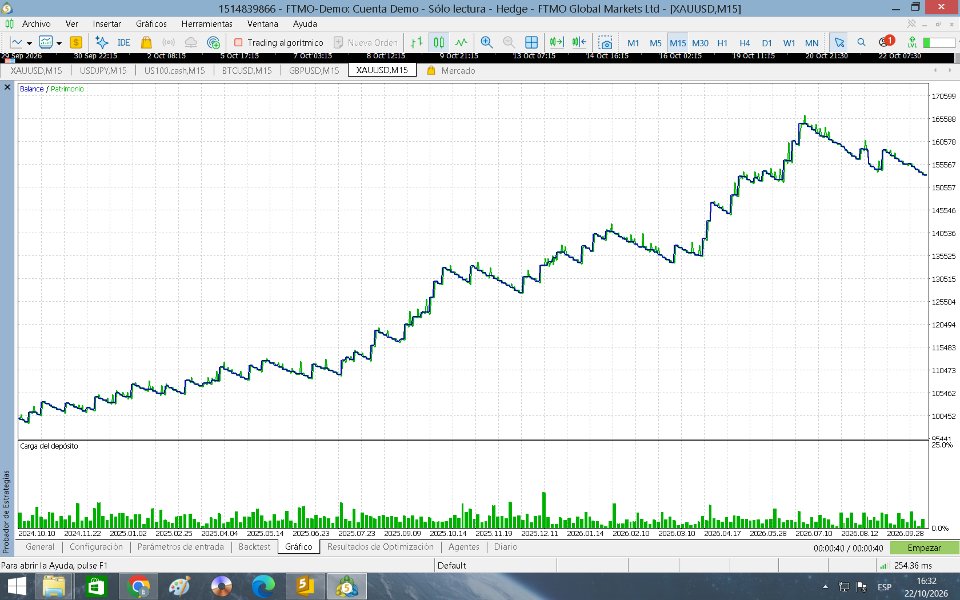Open account icon with red notification badge
The width and height of the screenshot is (960, 600).
[886, 42]
